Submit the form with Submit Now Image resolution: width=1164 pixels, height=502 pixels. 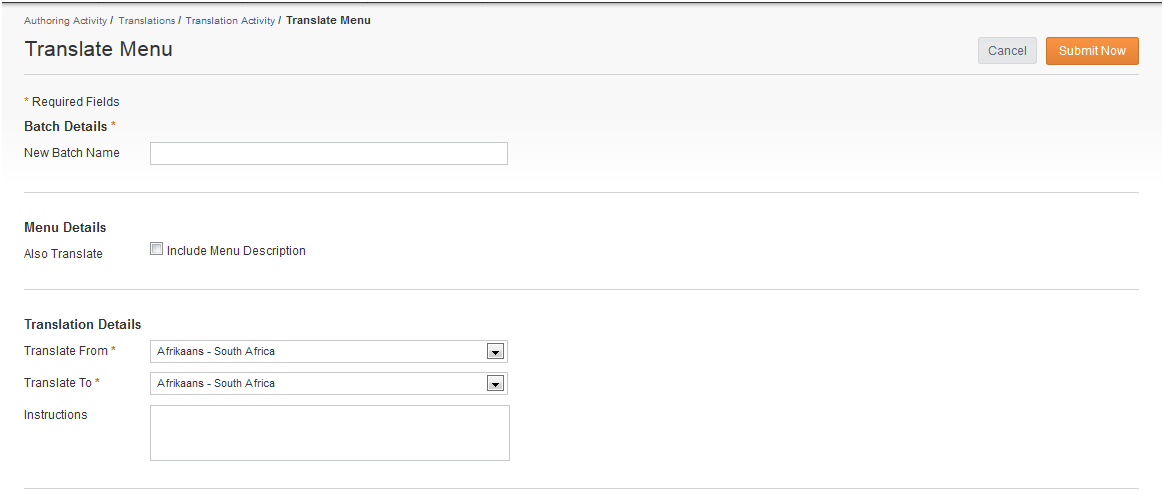click(1092, 50)
